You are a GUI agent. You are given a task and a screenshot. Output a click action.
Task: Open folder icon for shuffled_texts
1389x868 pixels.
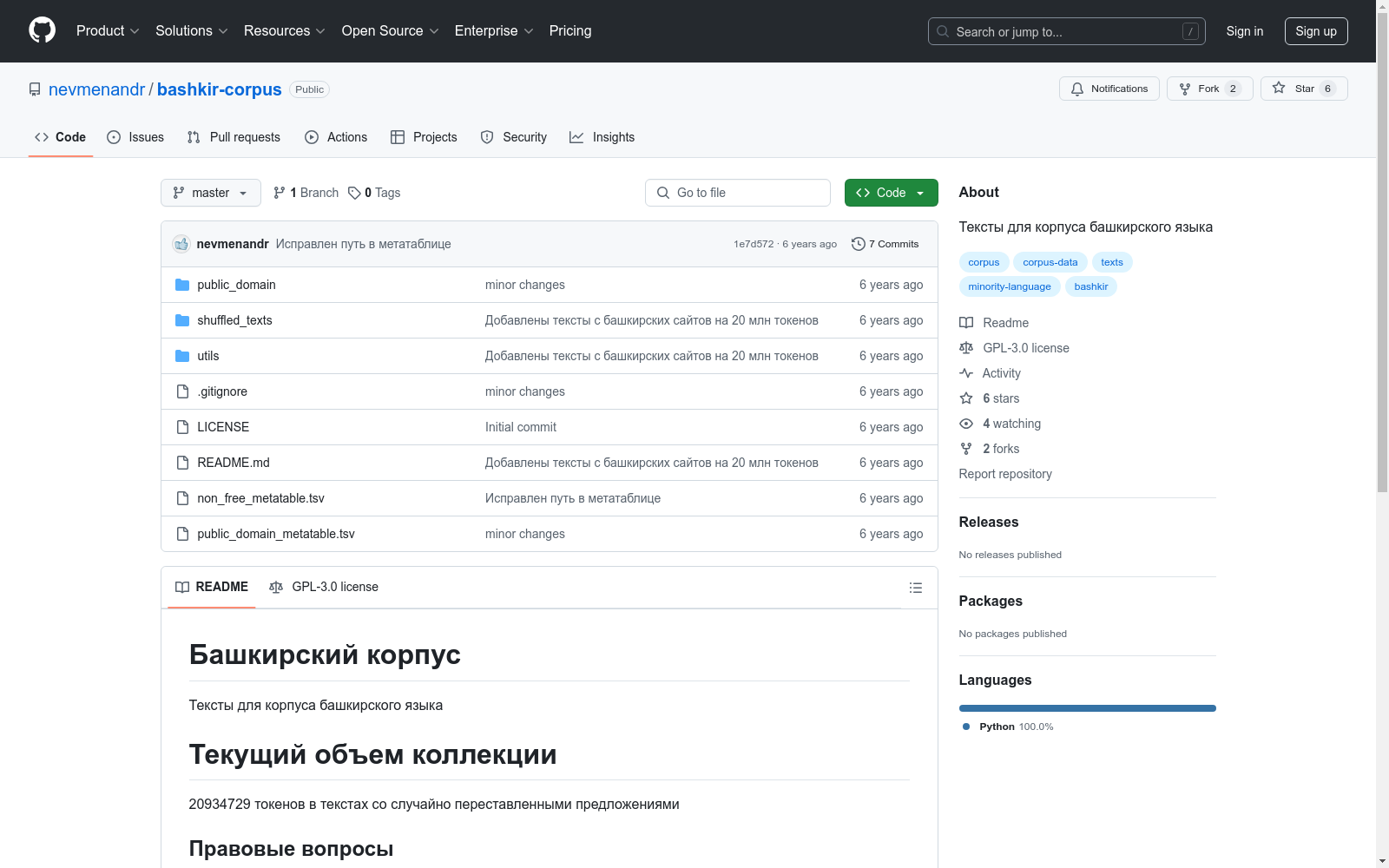(182, 320)
